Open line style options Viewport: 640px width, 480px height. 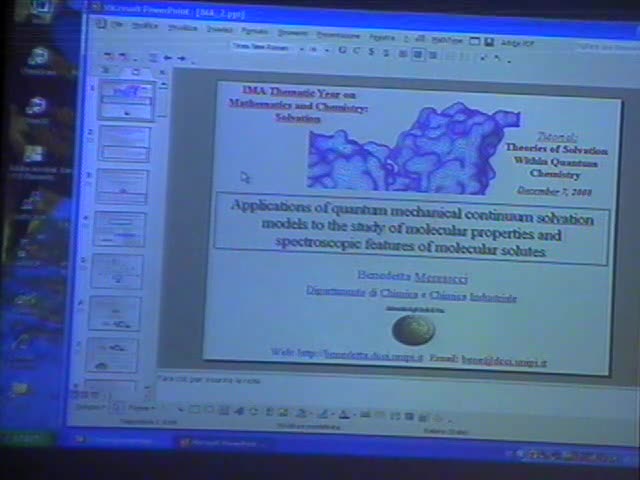365,415
